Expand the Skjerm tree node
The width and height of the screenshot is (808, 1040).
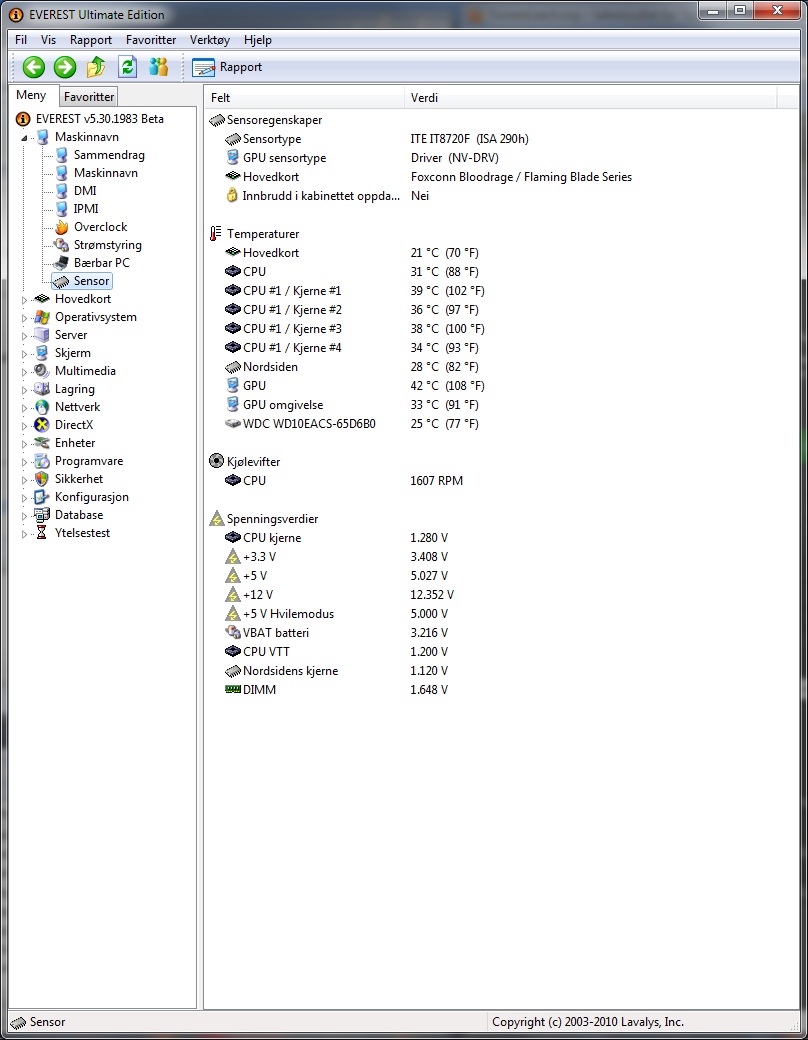point(25,354)
